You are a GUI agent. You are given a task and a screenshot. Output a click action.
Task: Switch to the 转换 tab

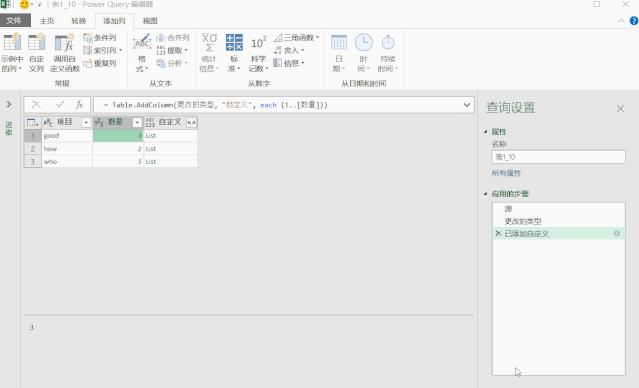tap(79, 21)
